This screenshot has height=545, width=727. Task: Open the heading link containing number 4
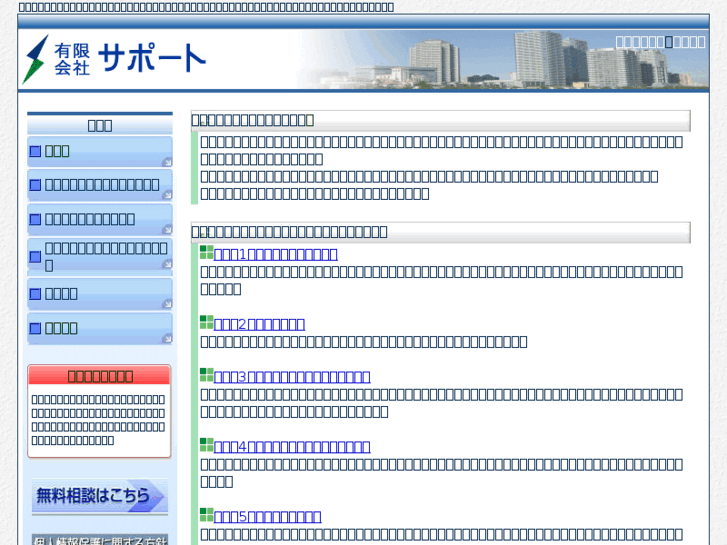coord(292,447)
